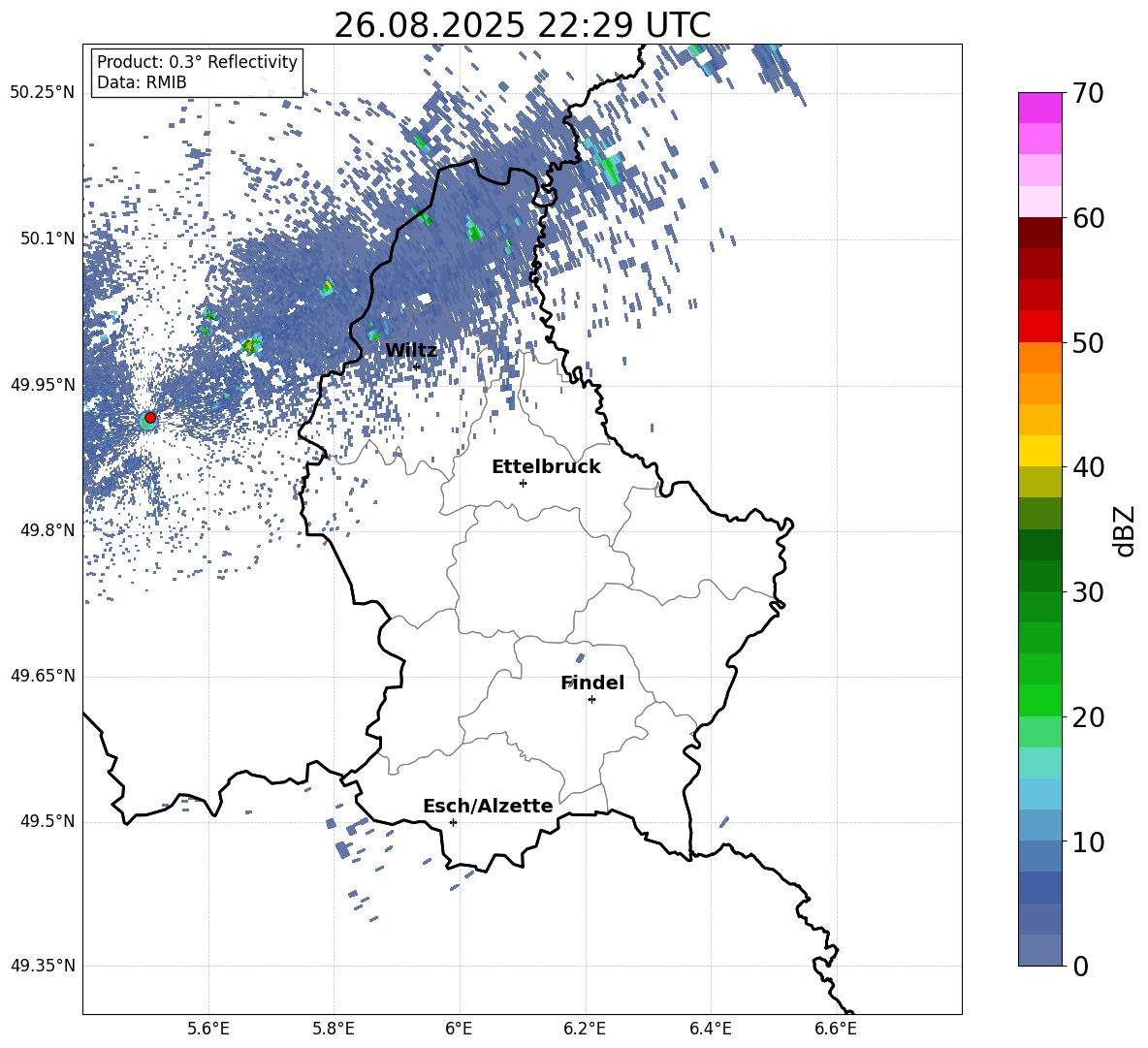The height and width of the screenshot is (1048, 1148).
Task: Click the 70 tick on the colorbar
Action: click(1088, 93)
